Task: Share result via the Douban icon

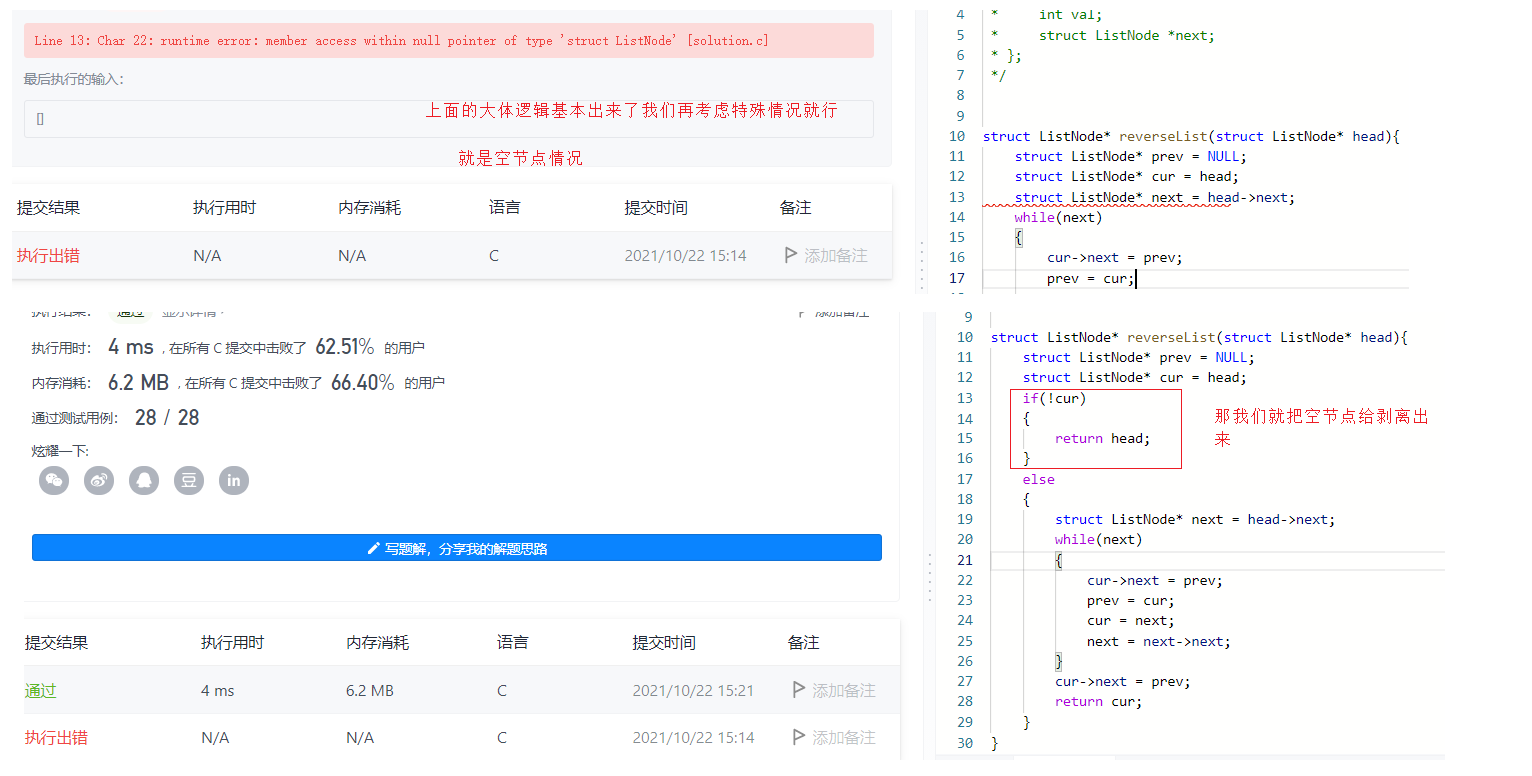Action: point(189,480)
